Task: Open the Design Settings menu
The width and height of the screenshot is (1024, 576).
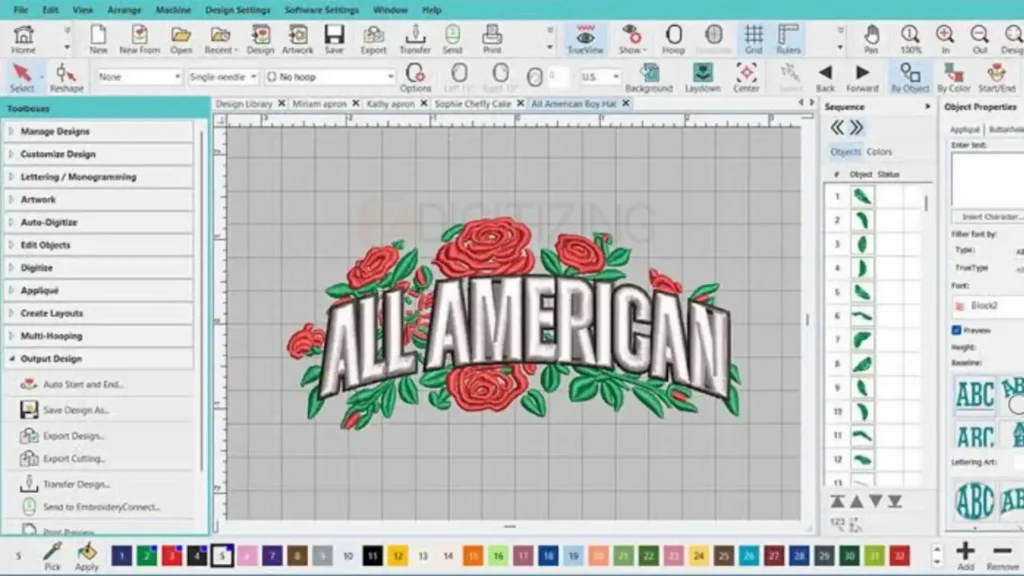Action: coord(238,10)
